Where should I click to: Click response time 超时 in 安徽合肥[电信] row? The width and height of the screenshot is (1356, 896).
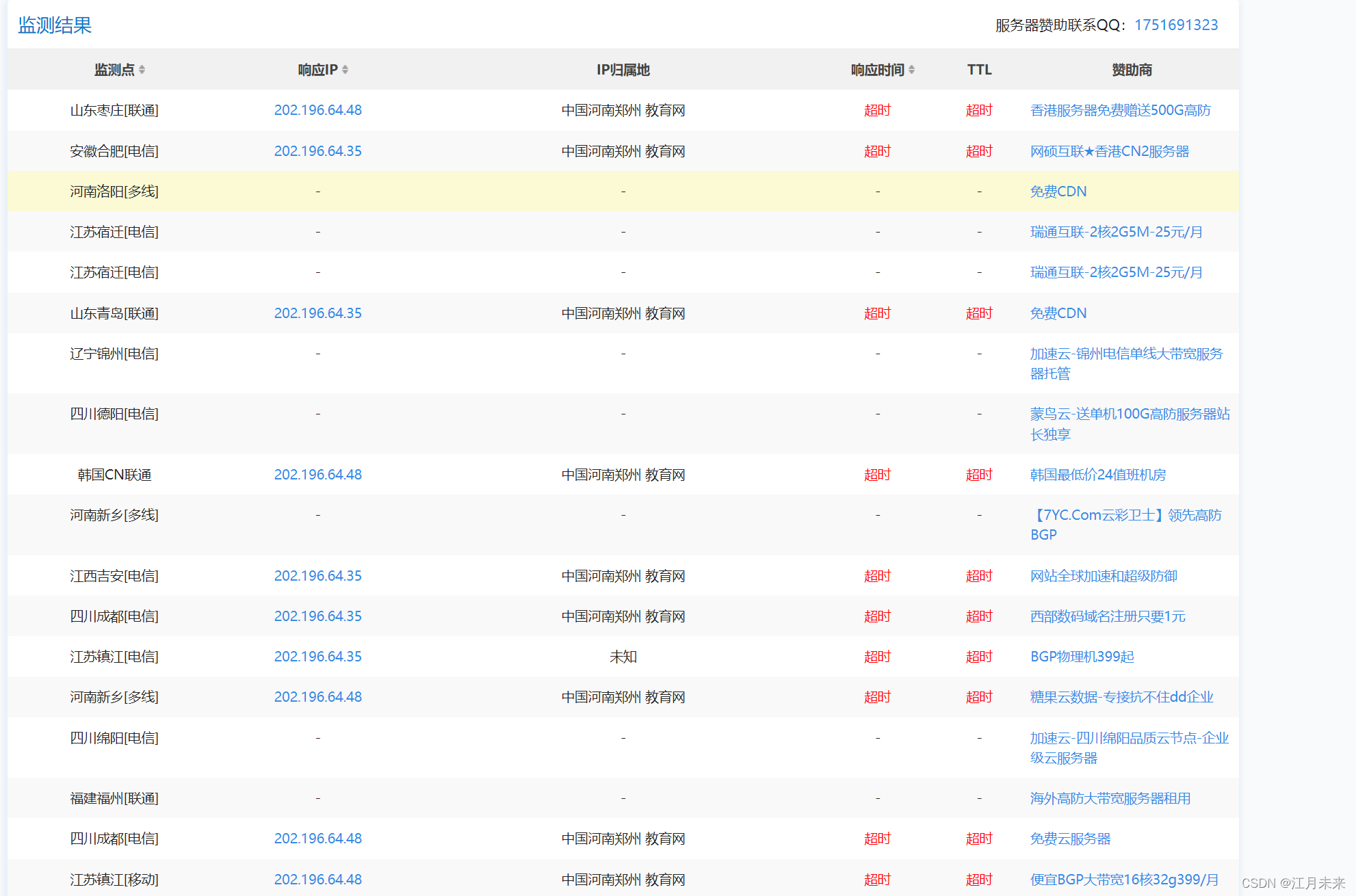pos(878,151)
